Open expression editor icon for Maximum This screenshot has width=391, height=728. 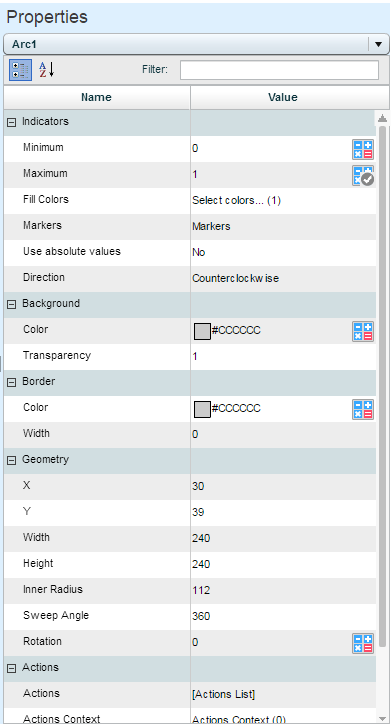362,176
